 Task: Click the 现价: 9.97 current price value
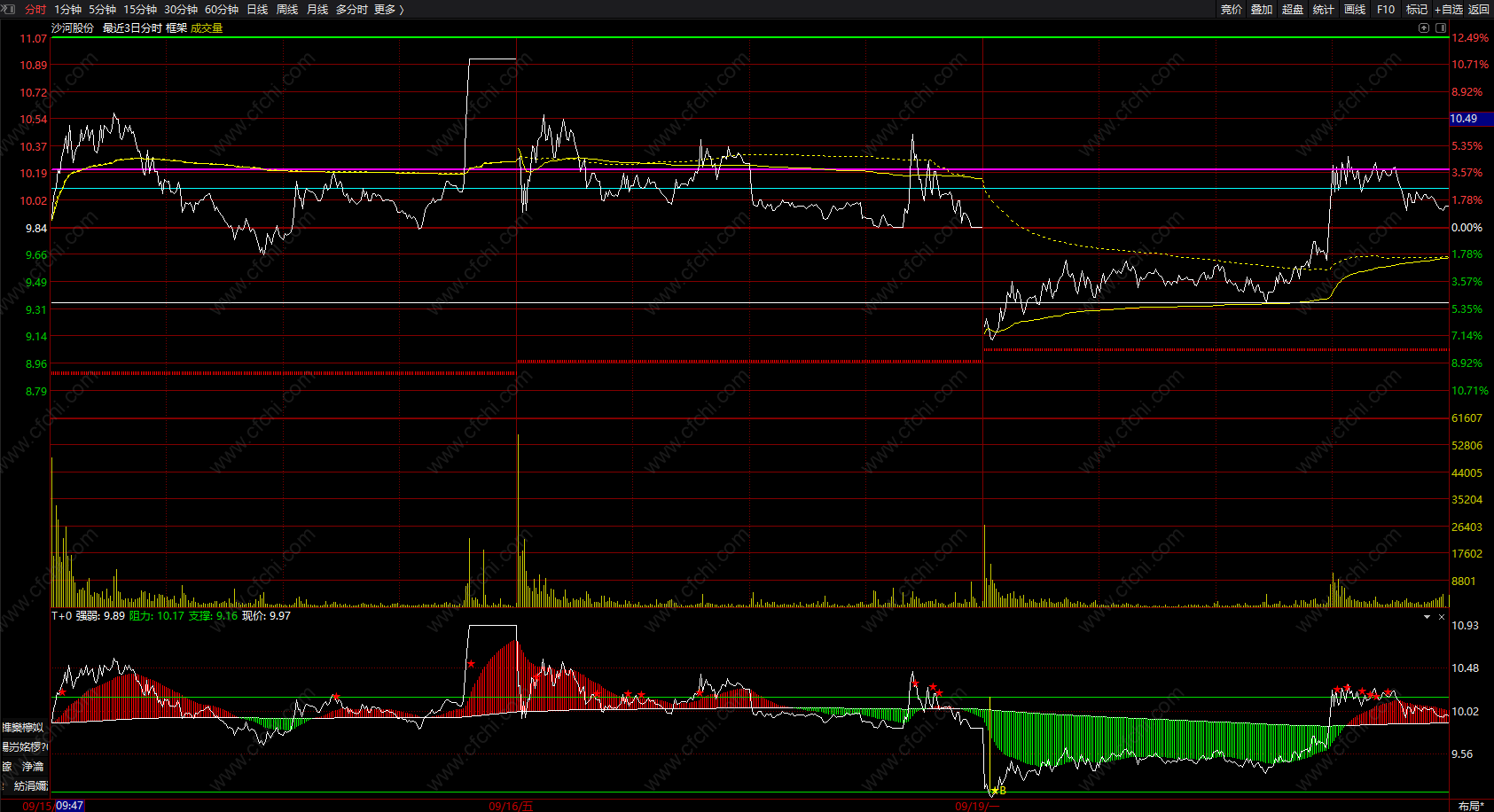coord(266,616)
